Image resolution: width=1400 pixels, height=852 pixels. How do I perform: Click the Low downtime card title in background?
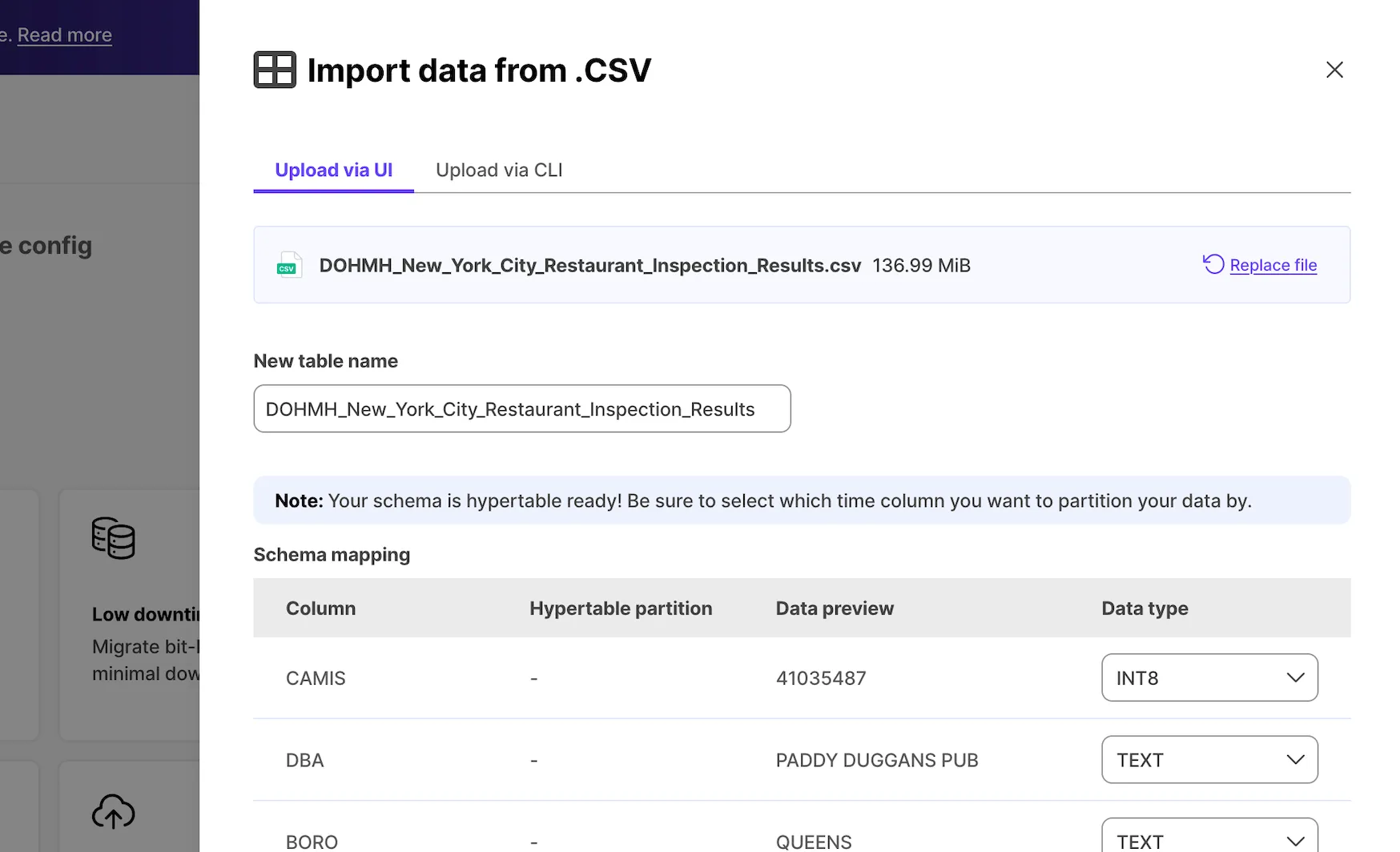click(145, 614)
